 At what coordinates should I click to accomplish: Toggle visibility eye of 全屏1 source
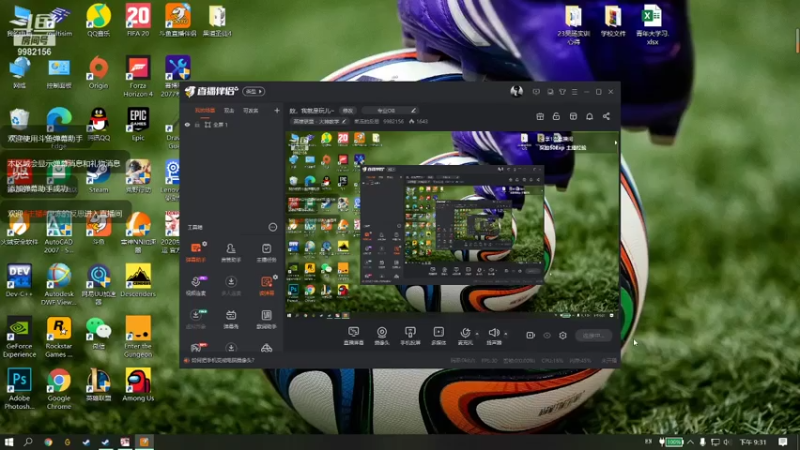[x=187, y=124]
